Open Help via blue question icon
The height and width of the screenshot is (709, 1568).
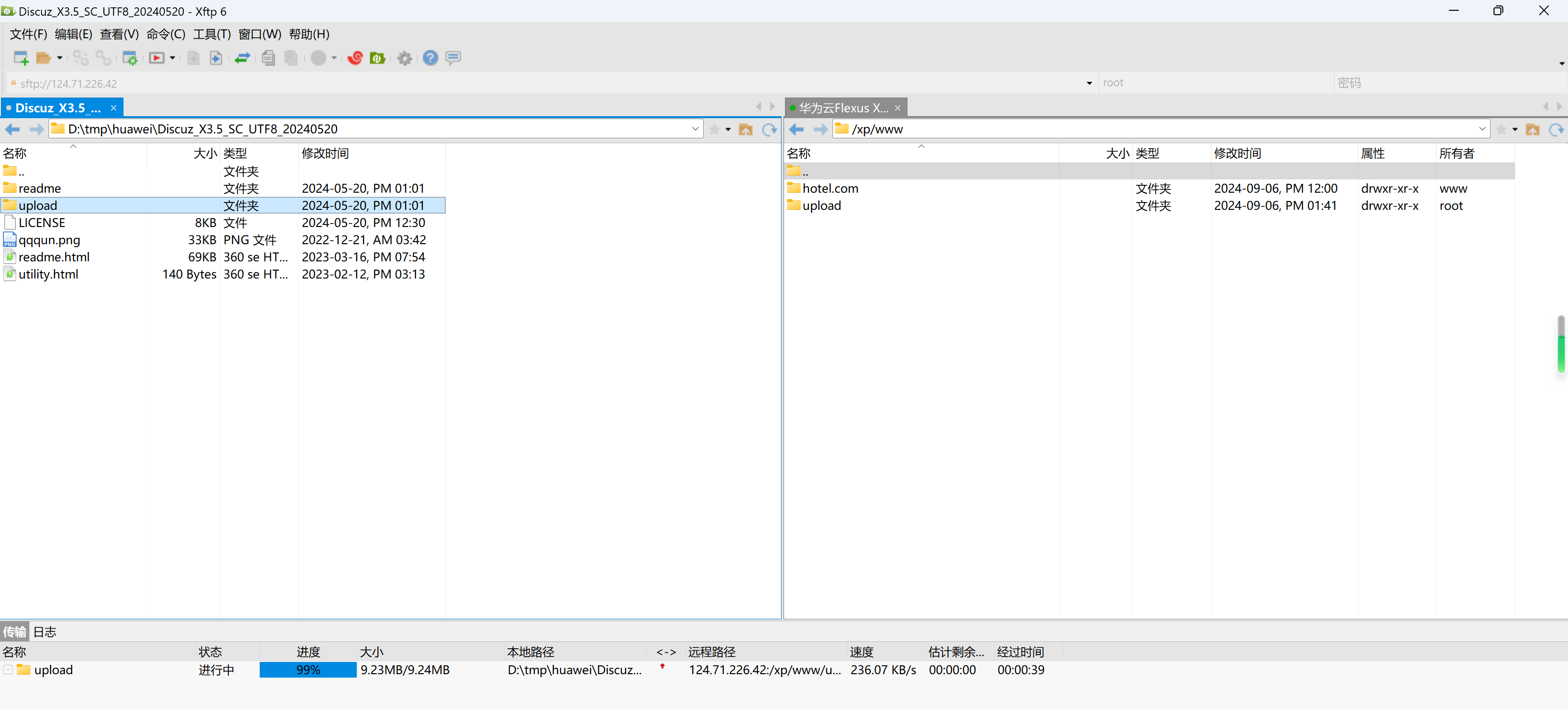coord(430,58)
